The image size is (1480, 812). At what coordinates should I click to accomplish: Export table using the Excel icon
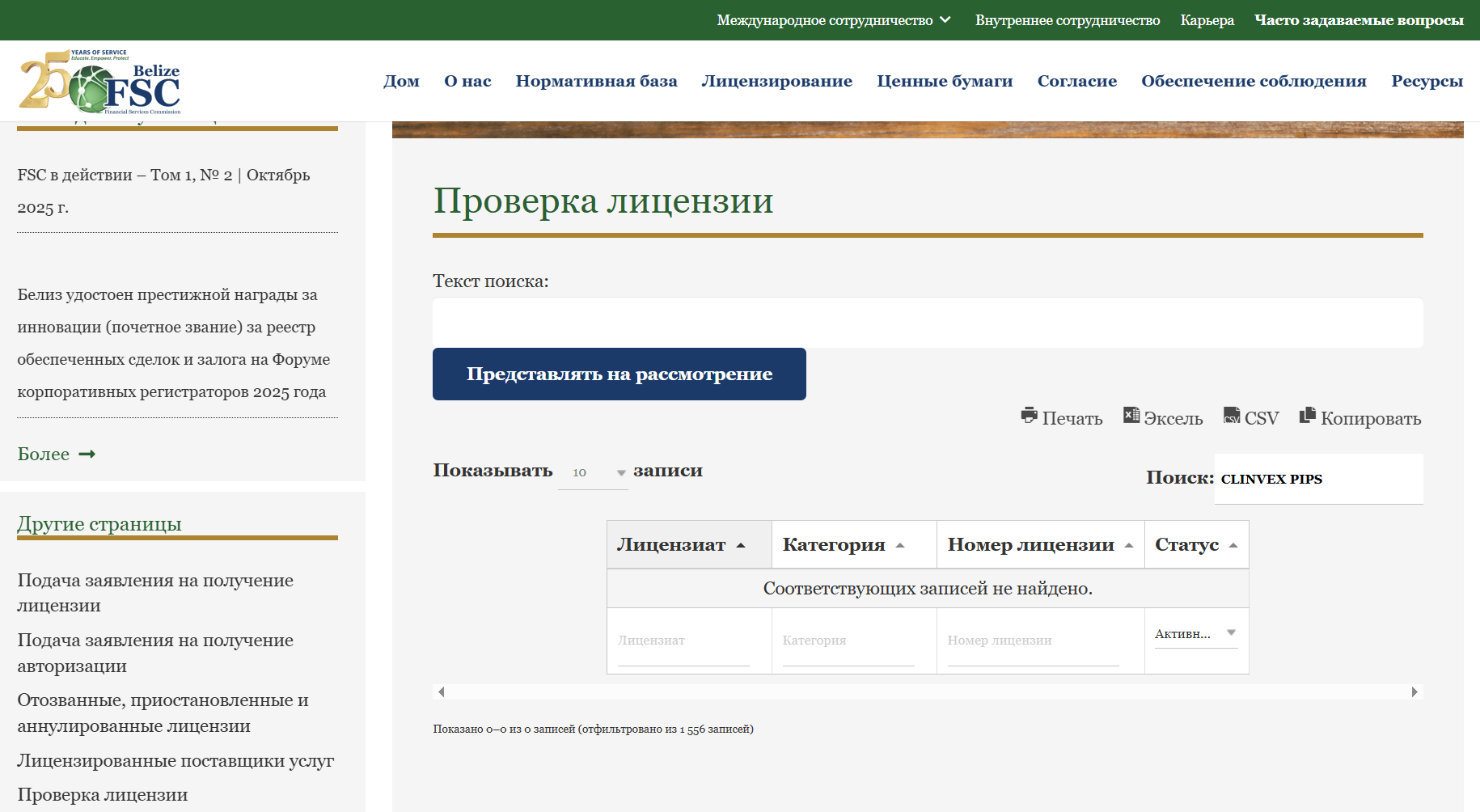point(1131,416)
